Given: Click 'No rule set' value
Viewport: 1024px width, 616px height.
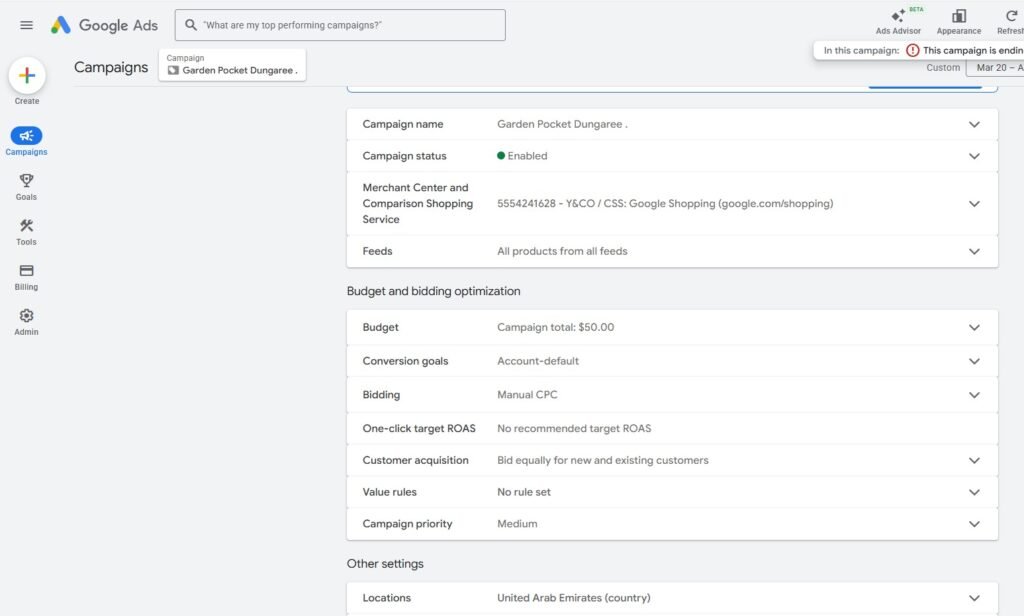Looking at the screenshot, I should tap(524, 492).
